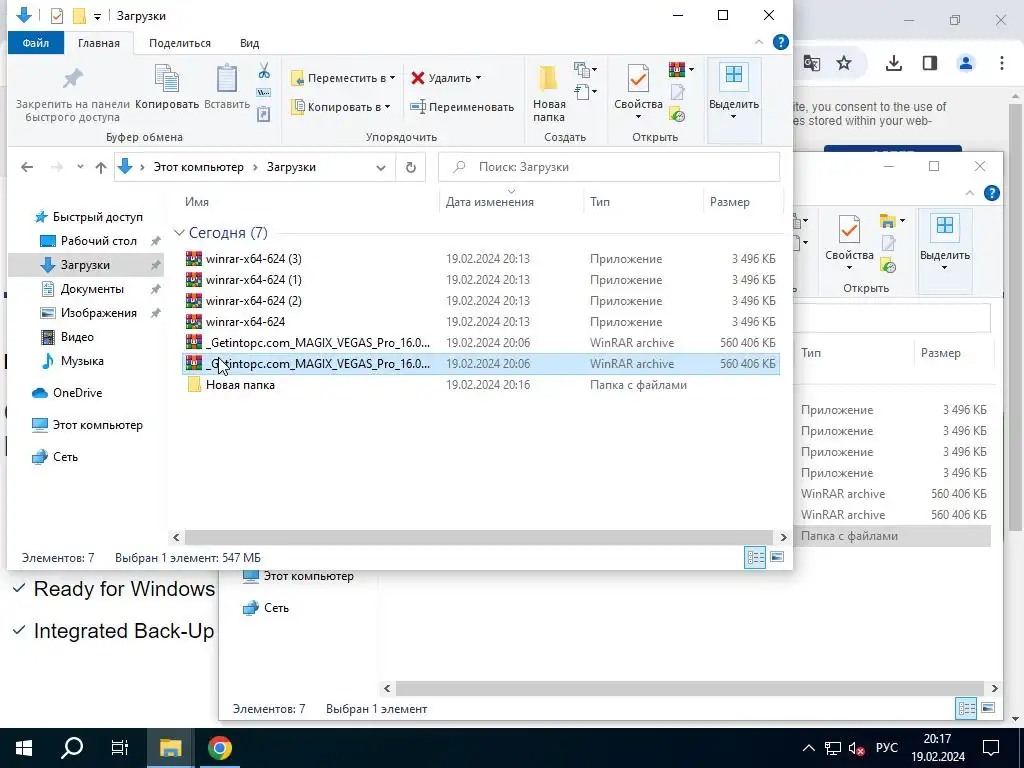
Task: Click the Rename button
Action: click(462, 106)
